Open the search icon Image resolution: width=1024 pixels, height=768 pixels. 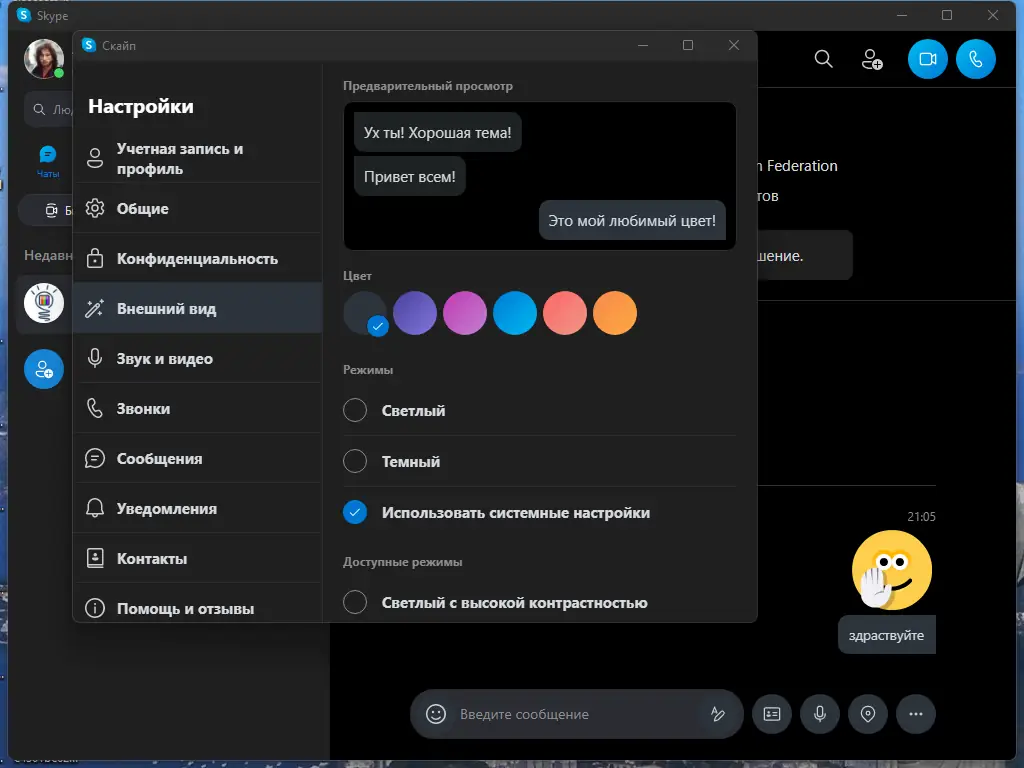coord(823,59)
